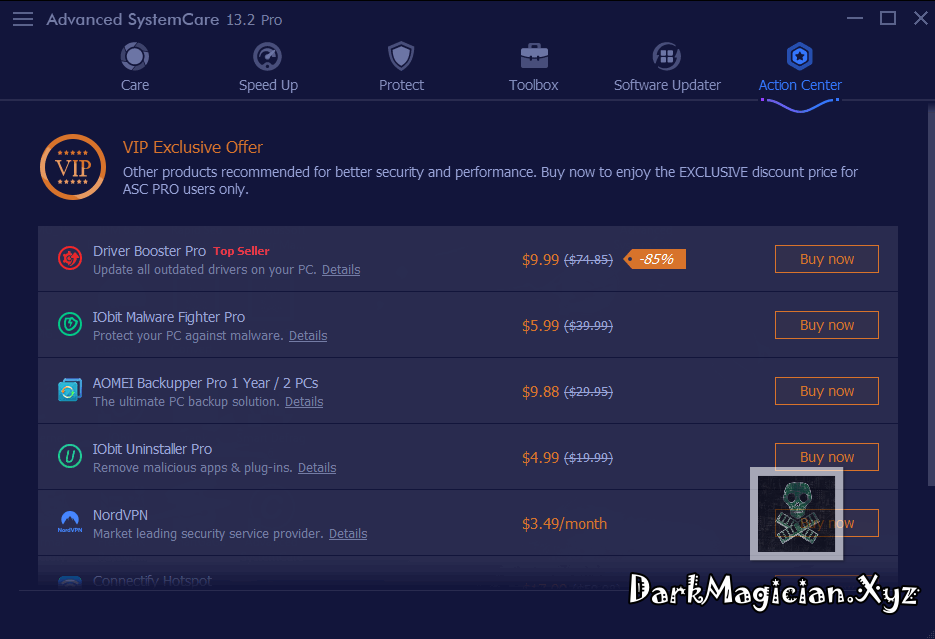Click the VIP Exclusive Offer heading

[x=193, y=147]
